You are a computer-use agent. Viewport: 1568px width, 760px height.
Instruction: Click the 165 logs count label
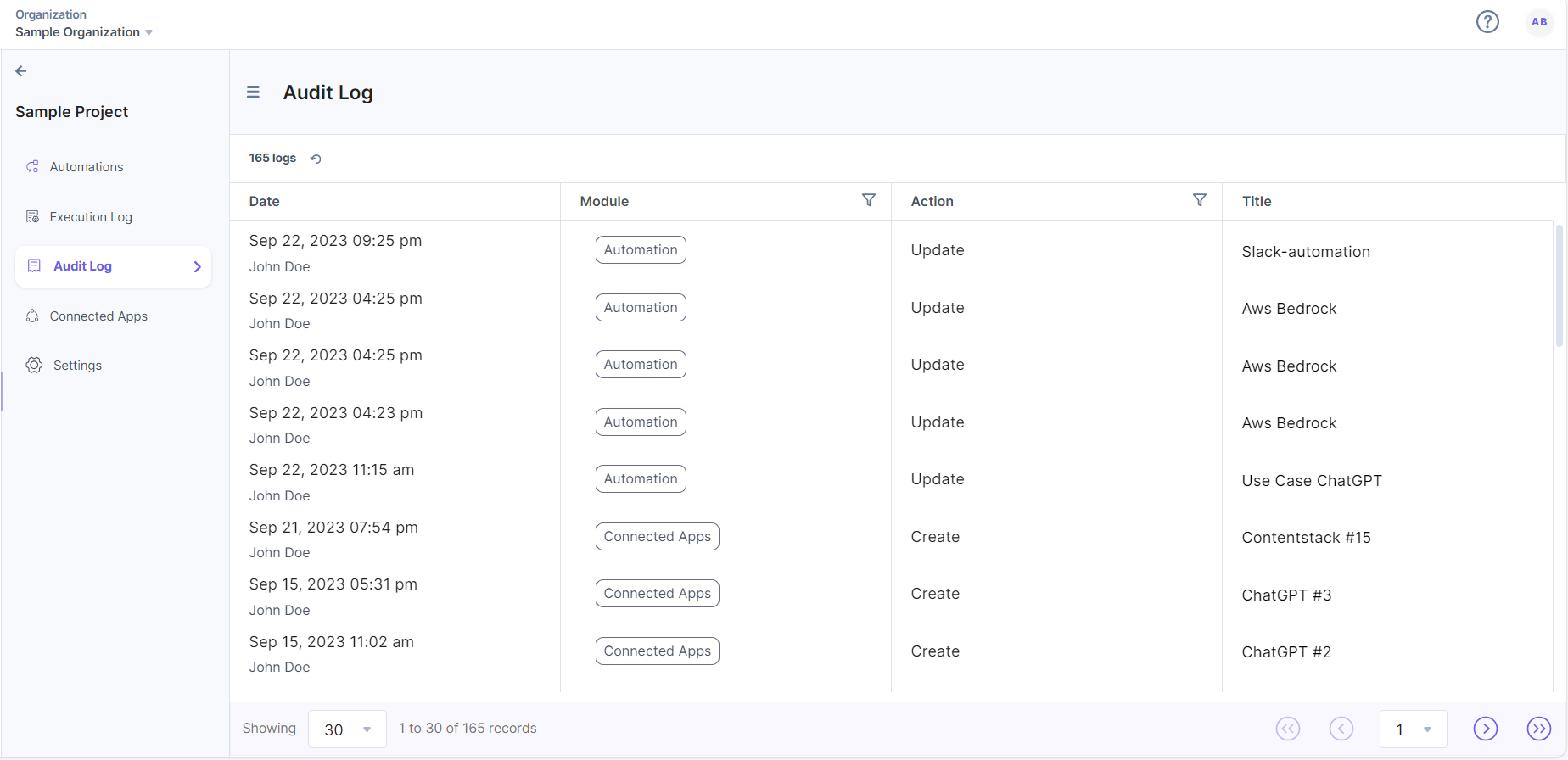(x=272, y=159)
